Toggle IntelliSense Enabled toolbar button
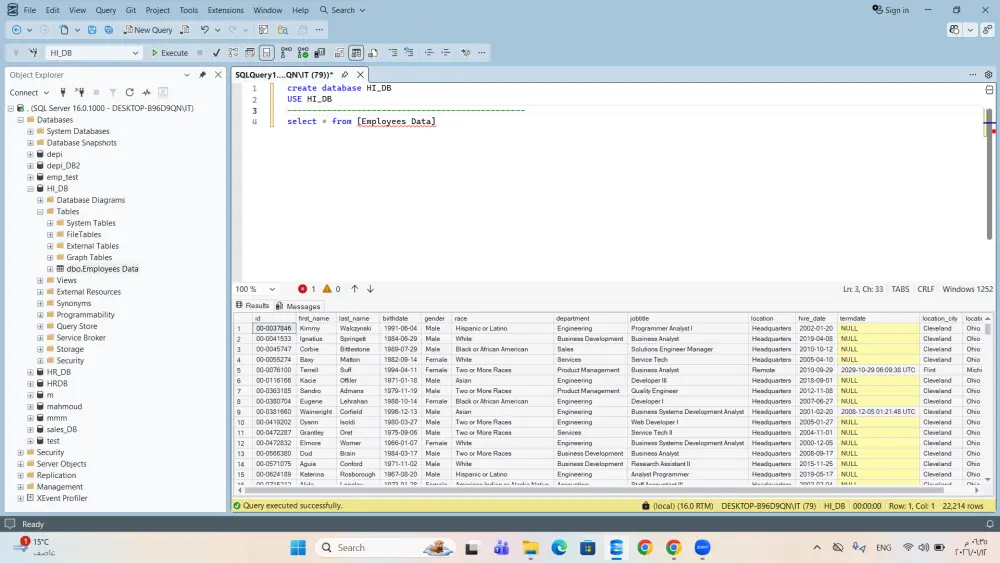The width and height of the screenshot is (1000, 563). coord(267,53)
